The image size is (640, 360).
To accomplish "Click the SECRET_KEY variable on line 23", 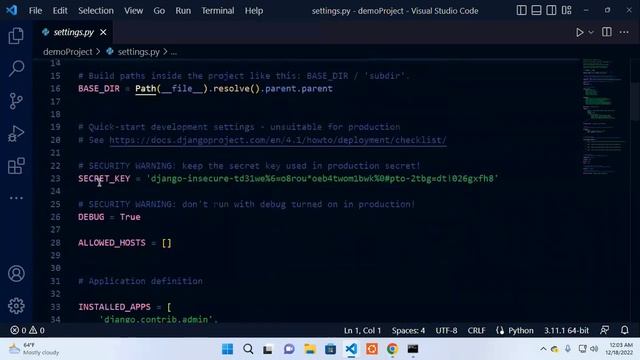I will tap(104, 178).
